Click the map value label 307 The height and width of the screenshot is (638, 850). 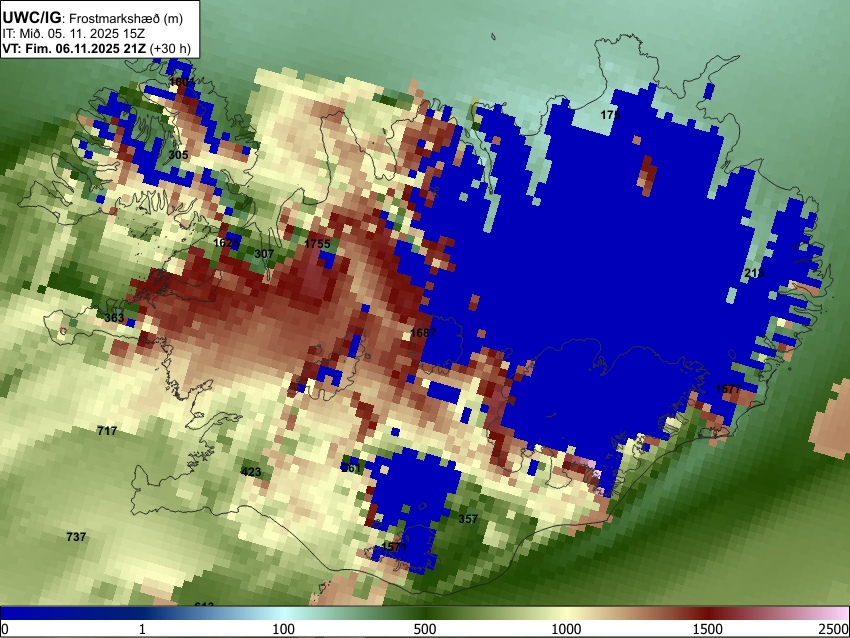(264, 254)
